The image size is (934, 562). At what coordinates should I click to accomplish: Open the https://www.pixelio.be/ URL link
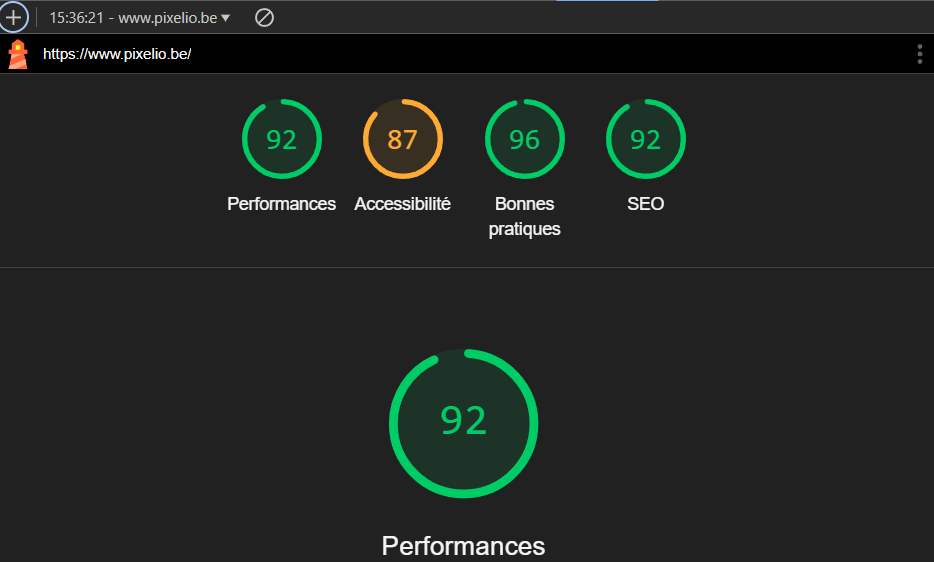[117, 54]
